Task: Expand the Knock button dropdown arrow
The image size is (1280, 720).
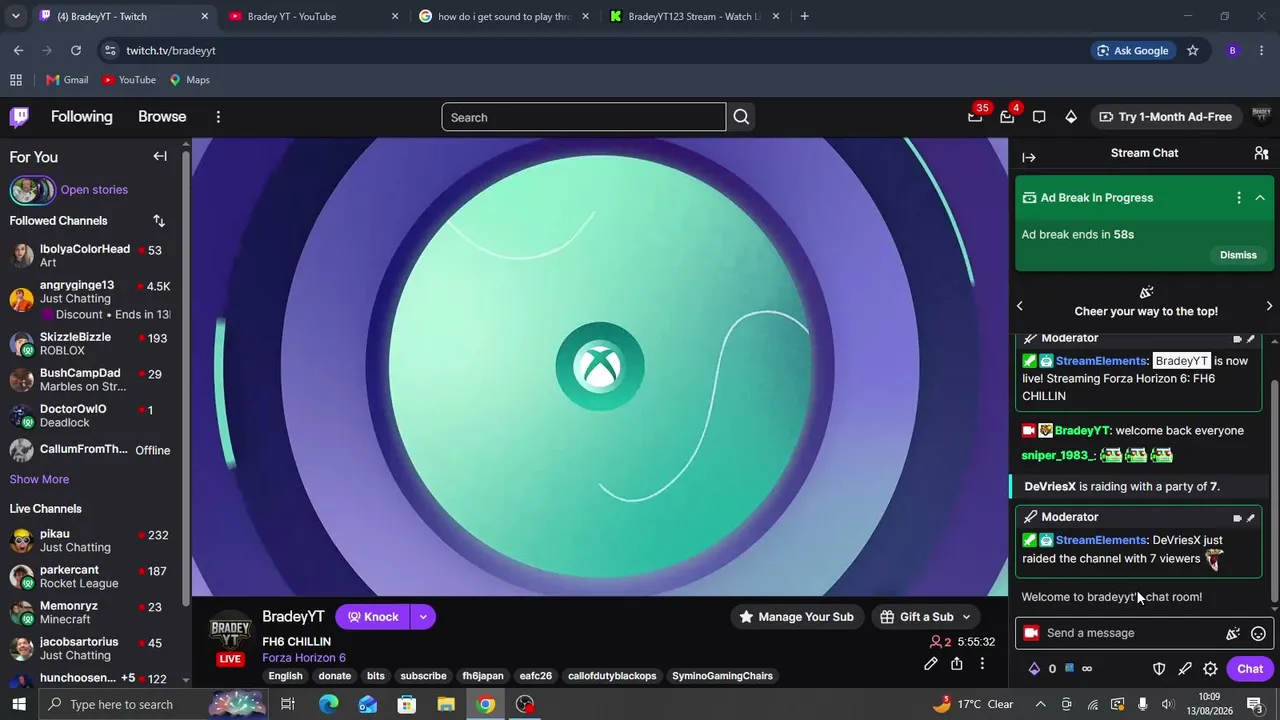Action: click(x=423, y=617)
